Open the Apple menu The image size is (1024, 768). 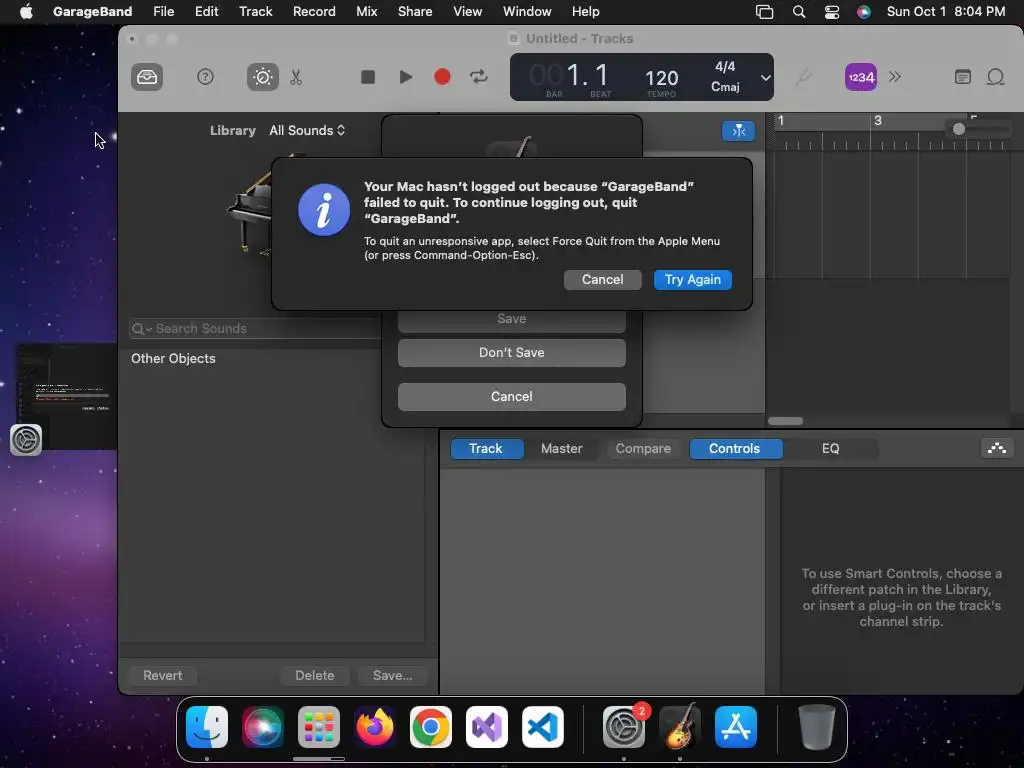26,12
